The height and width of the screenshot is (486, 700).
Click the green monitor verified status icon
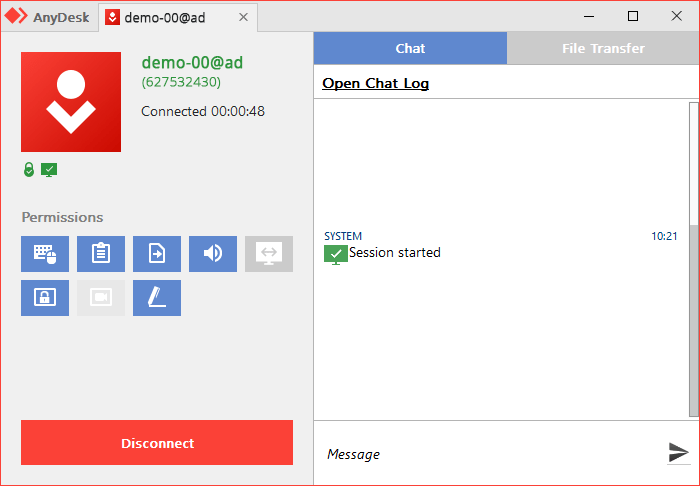point(49,170)
